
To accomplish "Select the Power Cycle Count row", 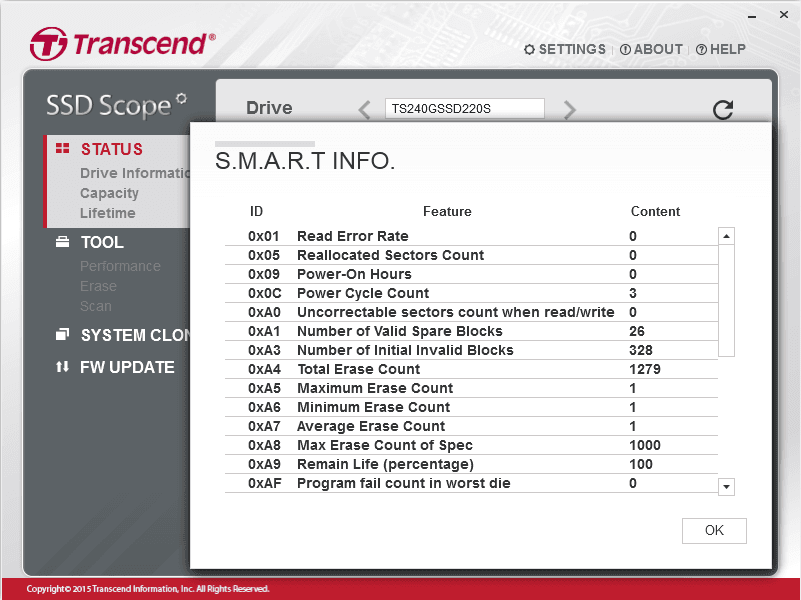I will click(471, 293).
